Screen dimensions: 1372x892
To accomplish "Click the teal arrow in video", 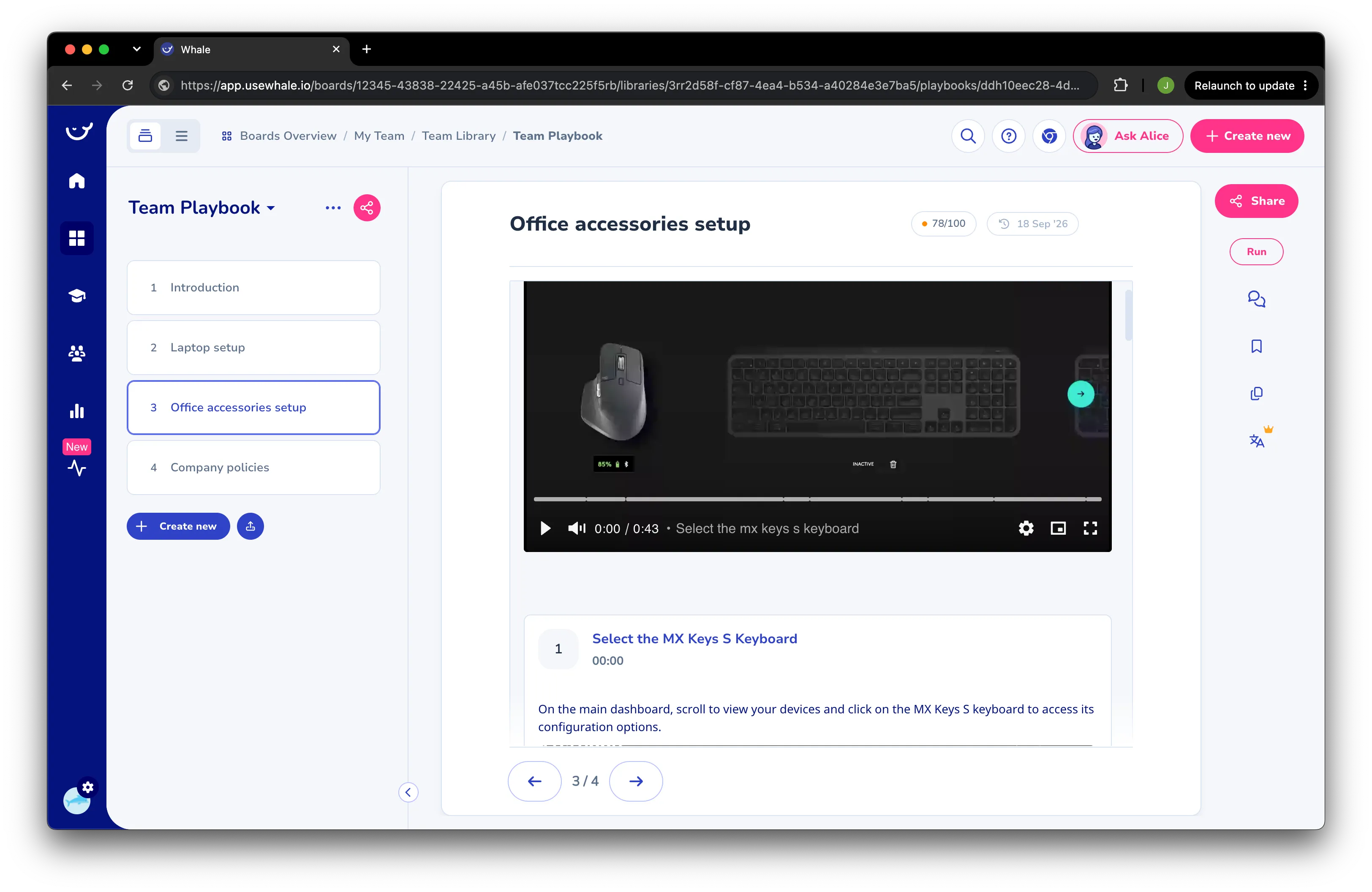I will click(1081, 394).
